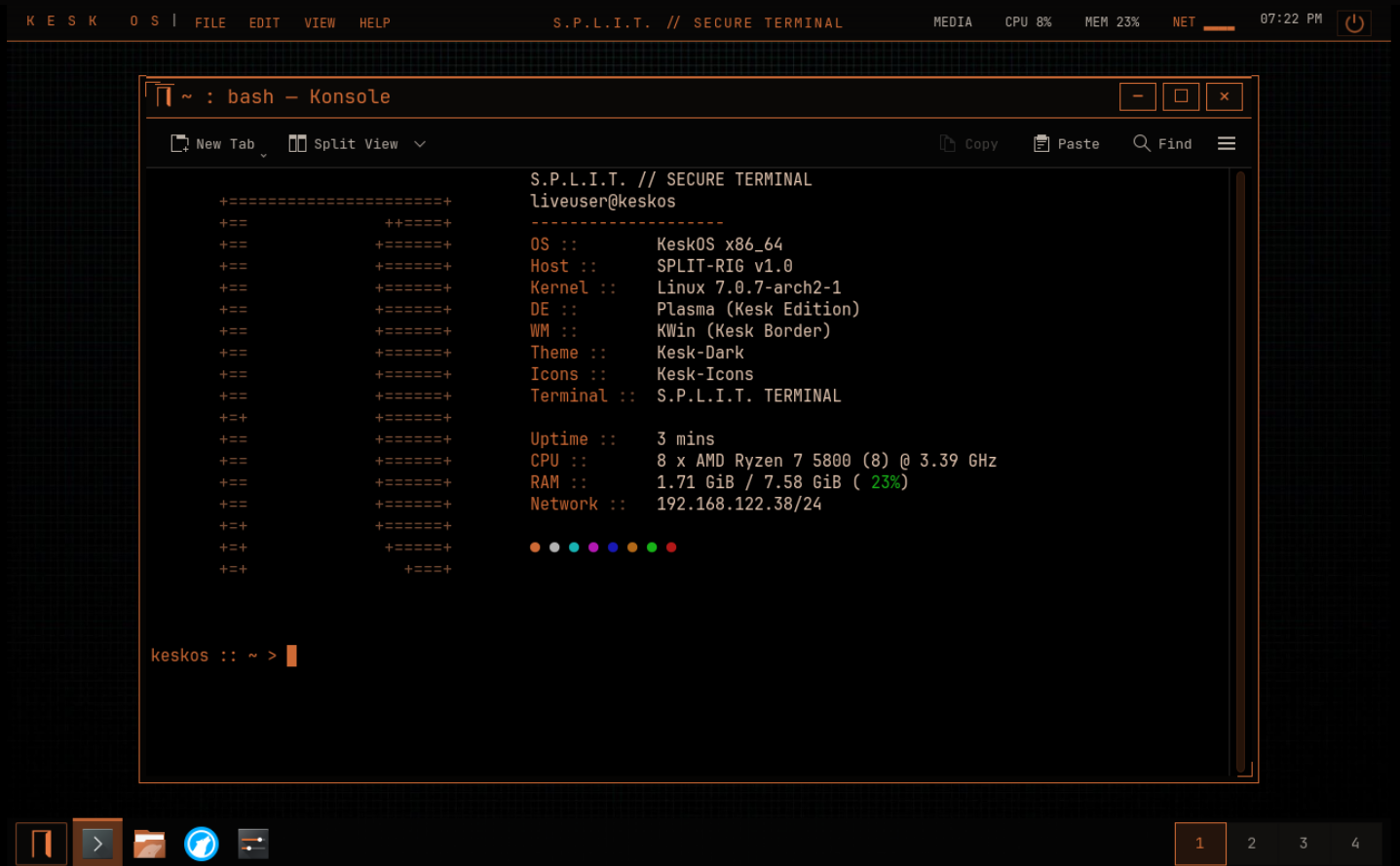Click the Kesk-Dark theme value
The width and height of the screenshot is (1400, 866).
tap(700, 353)
